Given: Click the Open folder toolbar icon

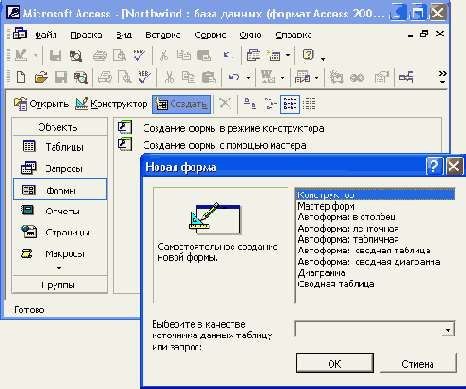Looking at the screenshot, I should (41, 78).
